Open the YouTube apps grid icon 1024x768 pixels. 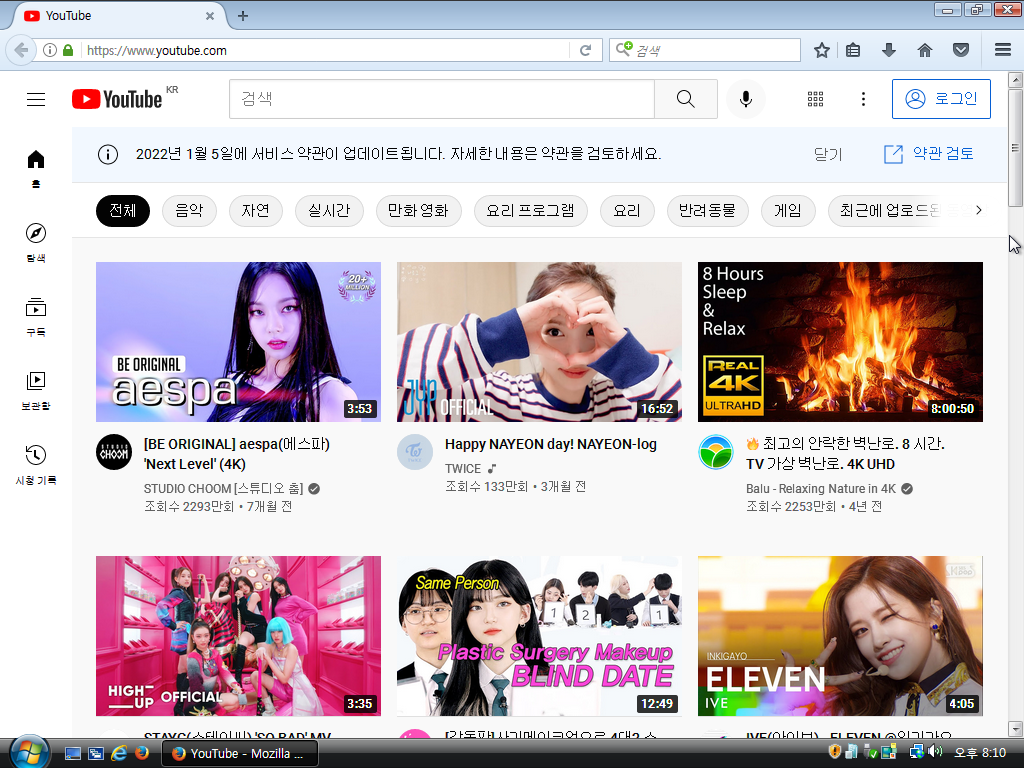click(x=815, y=99)
